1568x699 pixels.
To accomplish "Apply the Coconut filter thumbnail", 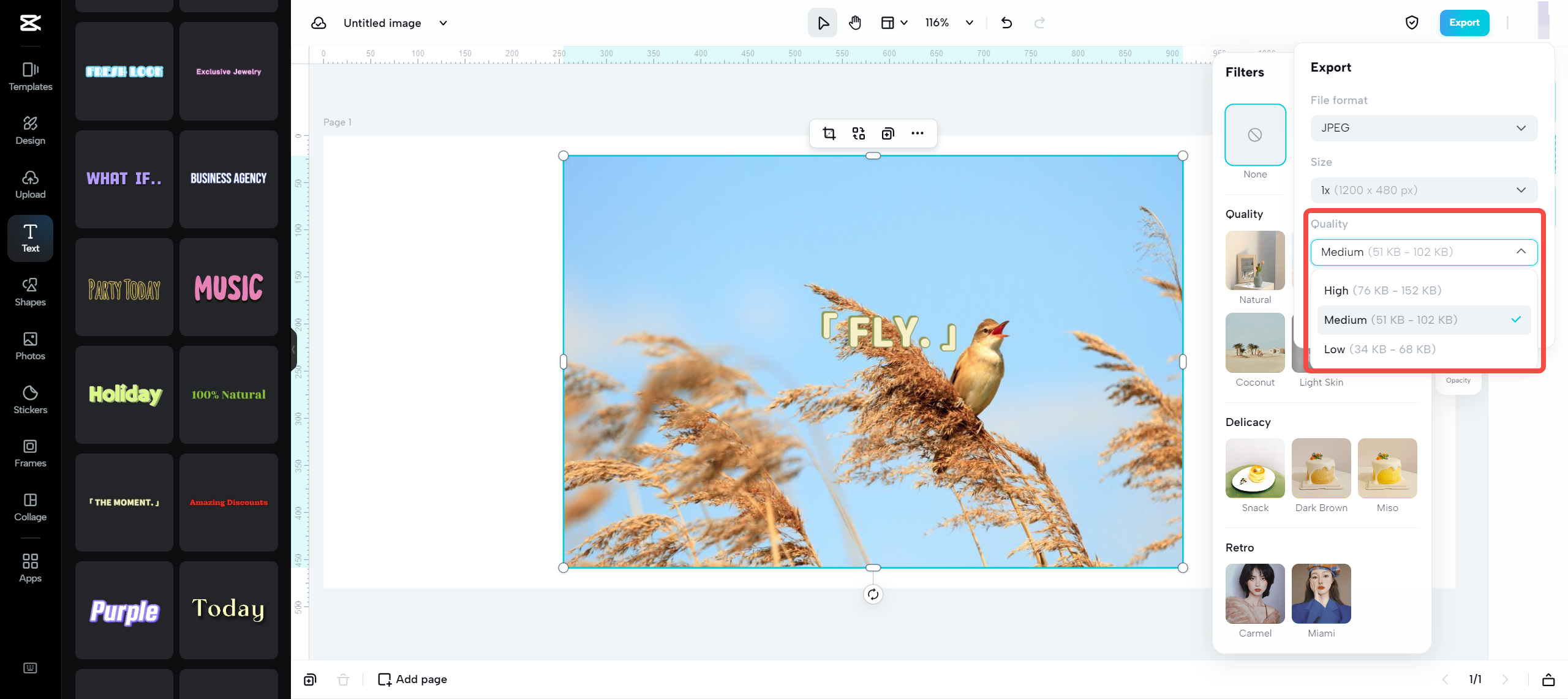I will (1255, 343).
